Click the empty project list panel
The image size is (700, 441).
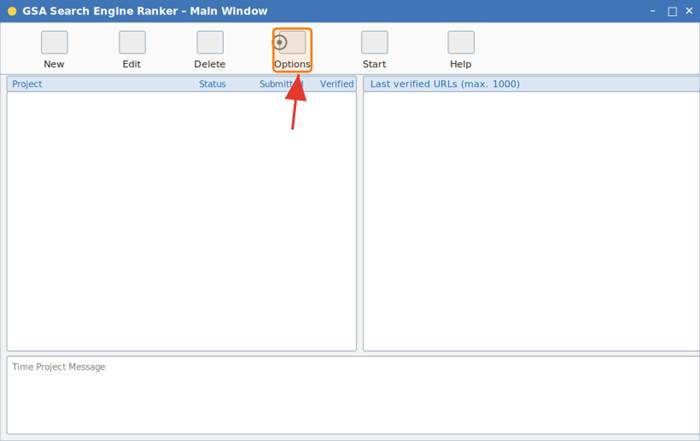pos(182,221)
